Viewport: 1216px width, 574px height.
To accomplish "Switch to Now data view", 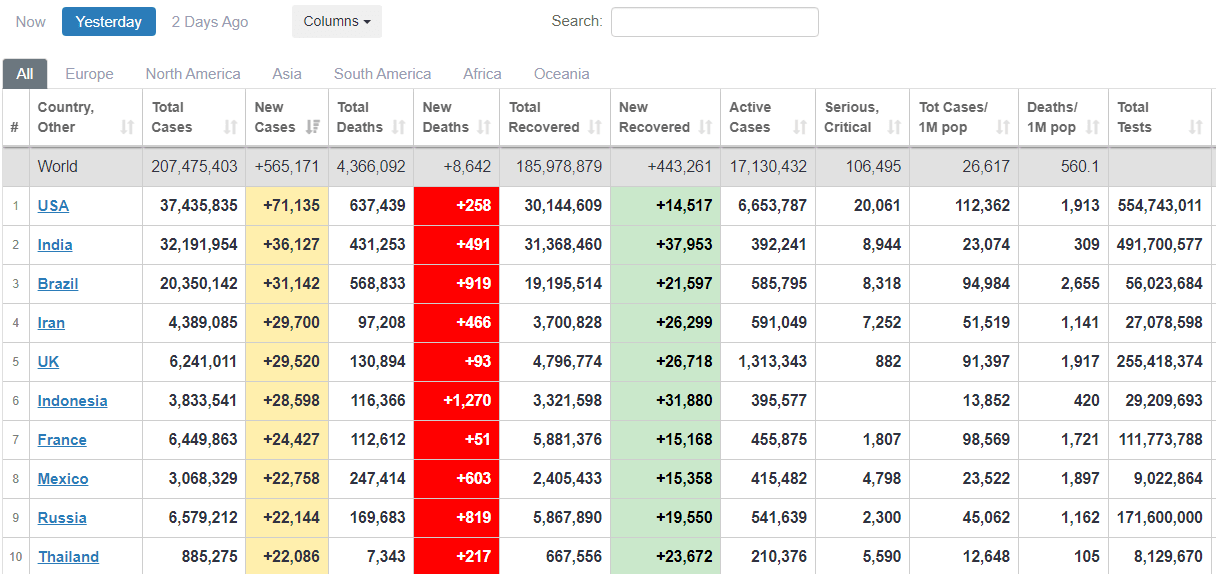I will tap(31, 22).
